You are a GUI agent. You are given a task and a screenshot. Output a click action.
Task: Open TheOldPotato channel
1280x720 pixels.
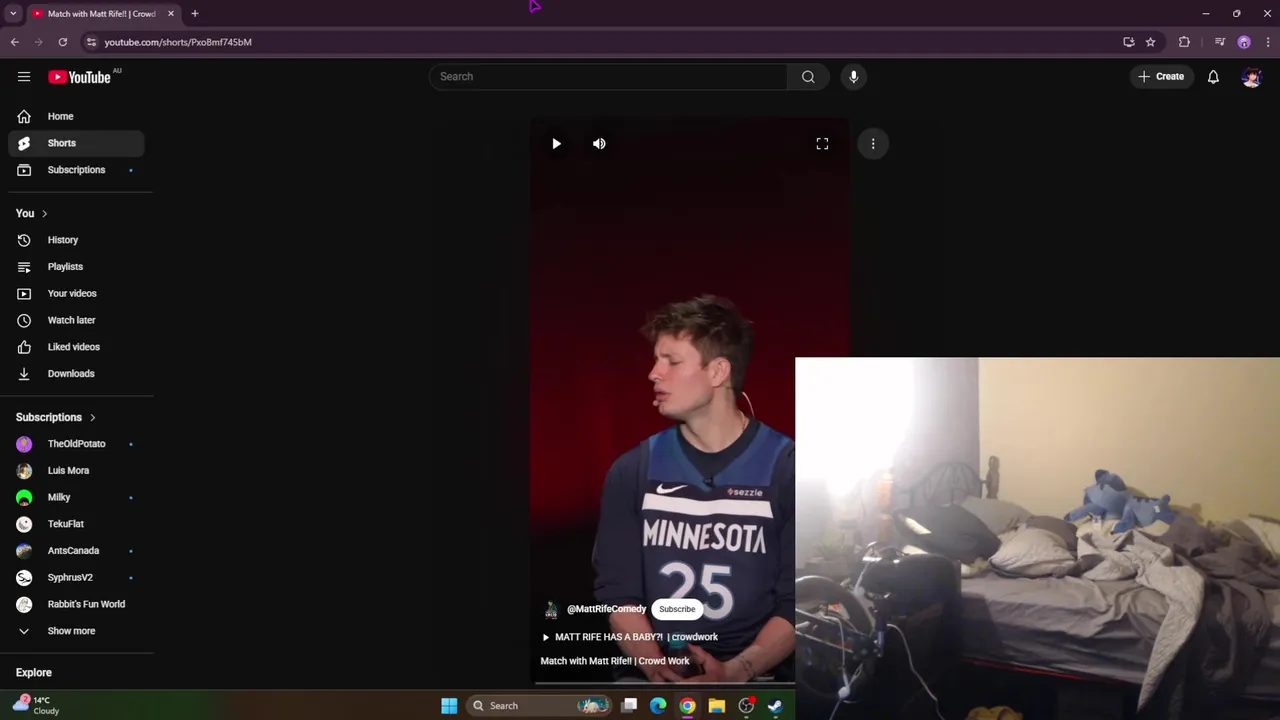77,444
